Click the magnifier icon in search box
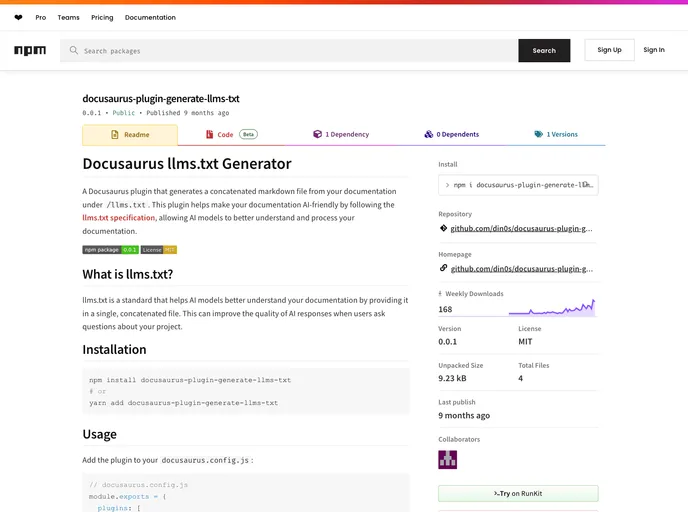688x512 pixels. [x=74, y=50]
